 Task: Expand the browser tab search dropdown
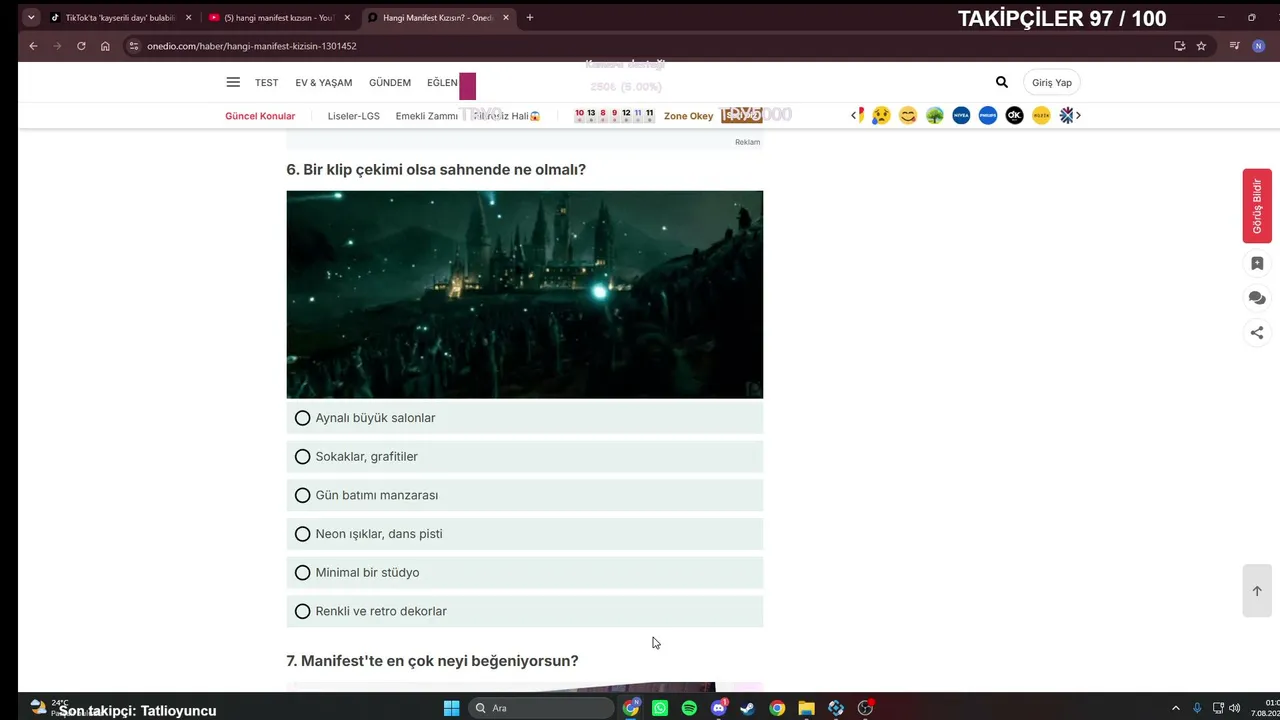click(31, 17)
